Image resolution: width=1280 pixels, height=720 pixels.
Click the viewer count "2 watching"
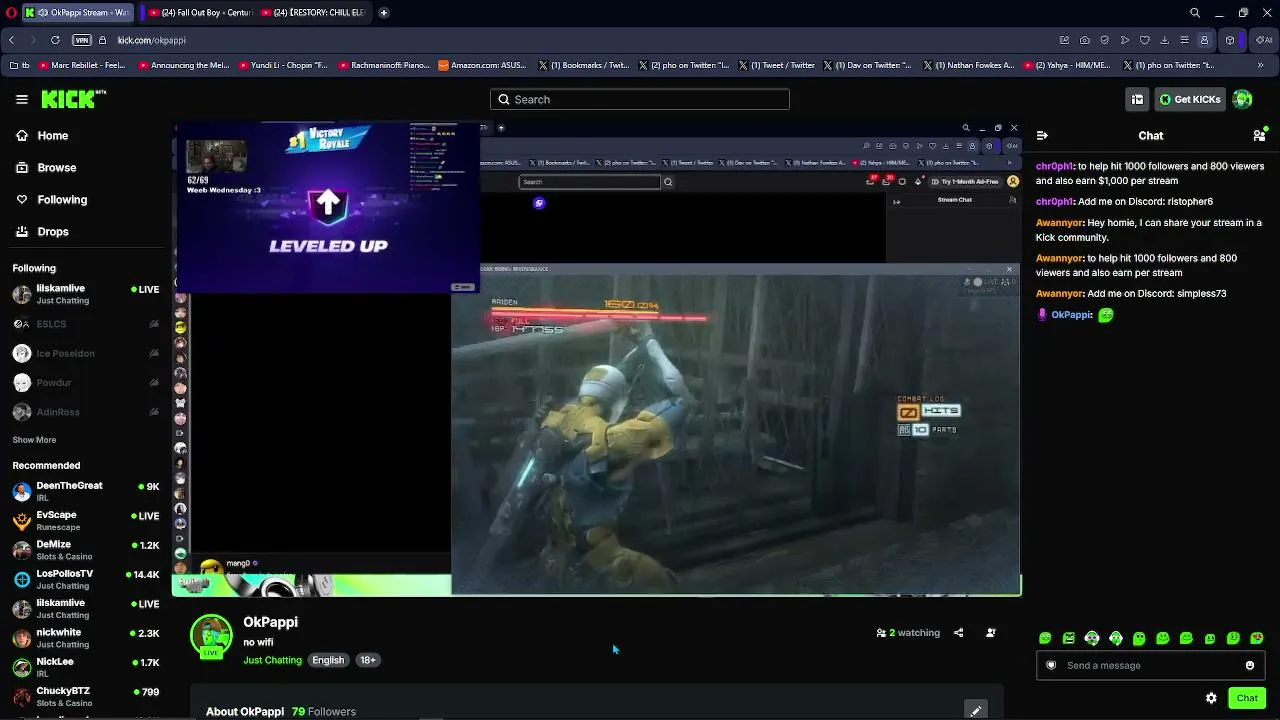pyautogui.click(x=908, y=633)
